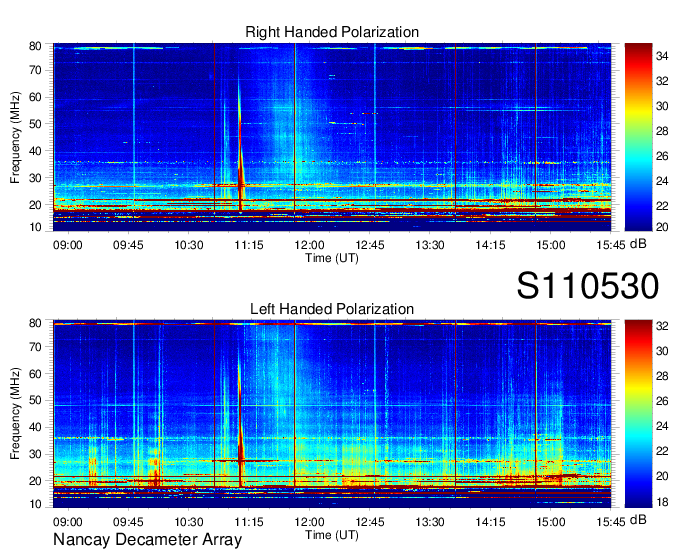The image size is (680, 552).
Task: Select the large "S110530" label
Action: tap(588, 286)
